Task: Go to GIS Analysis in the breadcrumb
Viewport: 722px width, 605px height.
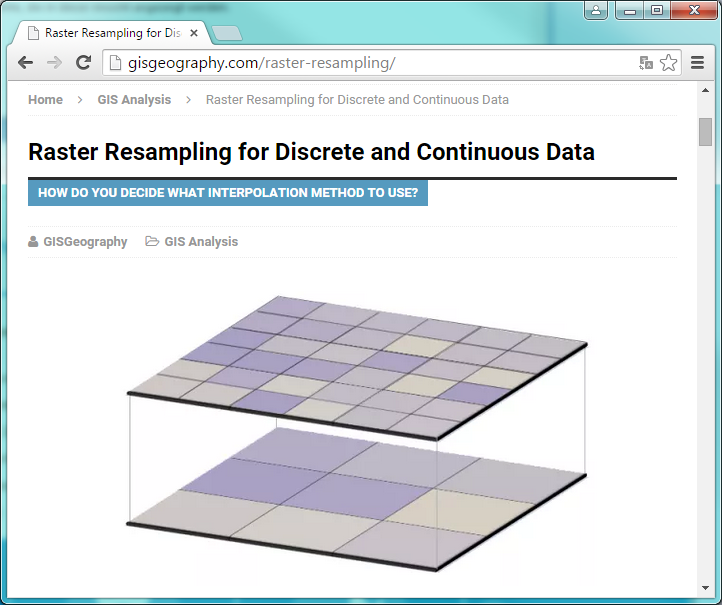Action: click(134, 100)
